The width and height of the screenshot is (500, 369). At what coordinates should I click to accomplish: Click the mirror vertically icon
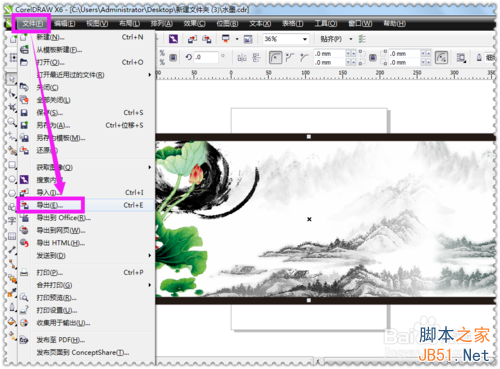pyautogui.click(x=256, y=58)
